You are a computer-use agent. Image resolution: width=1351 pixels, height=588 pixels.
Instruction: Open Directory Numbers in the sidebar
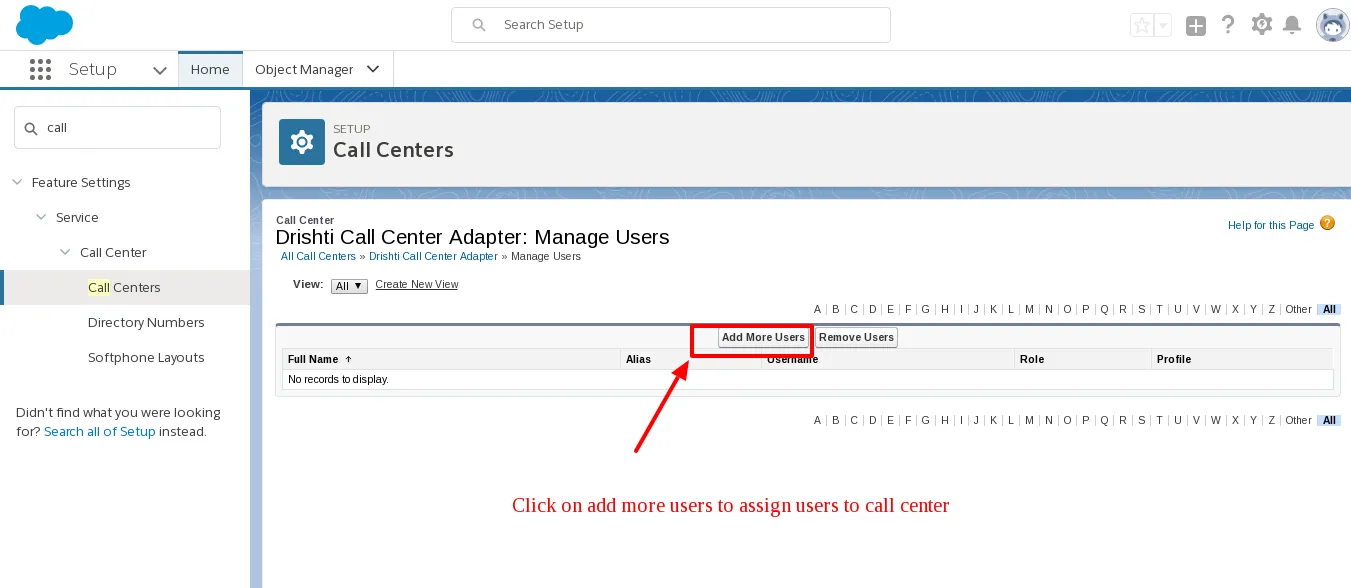pos(146,322)
